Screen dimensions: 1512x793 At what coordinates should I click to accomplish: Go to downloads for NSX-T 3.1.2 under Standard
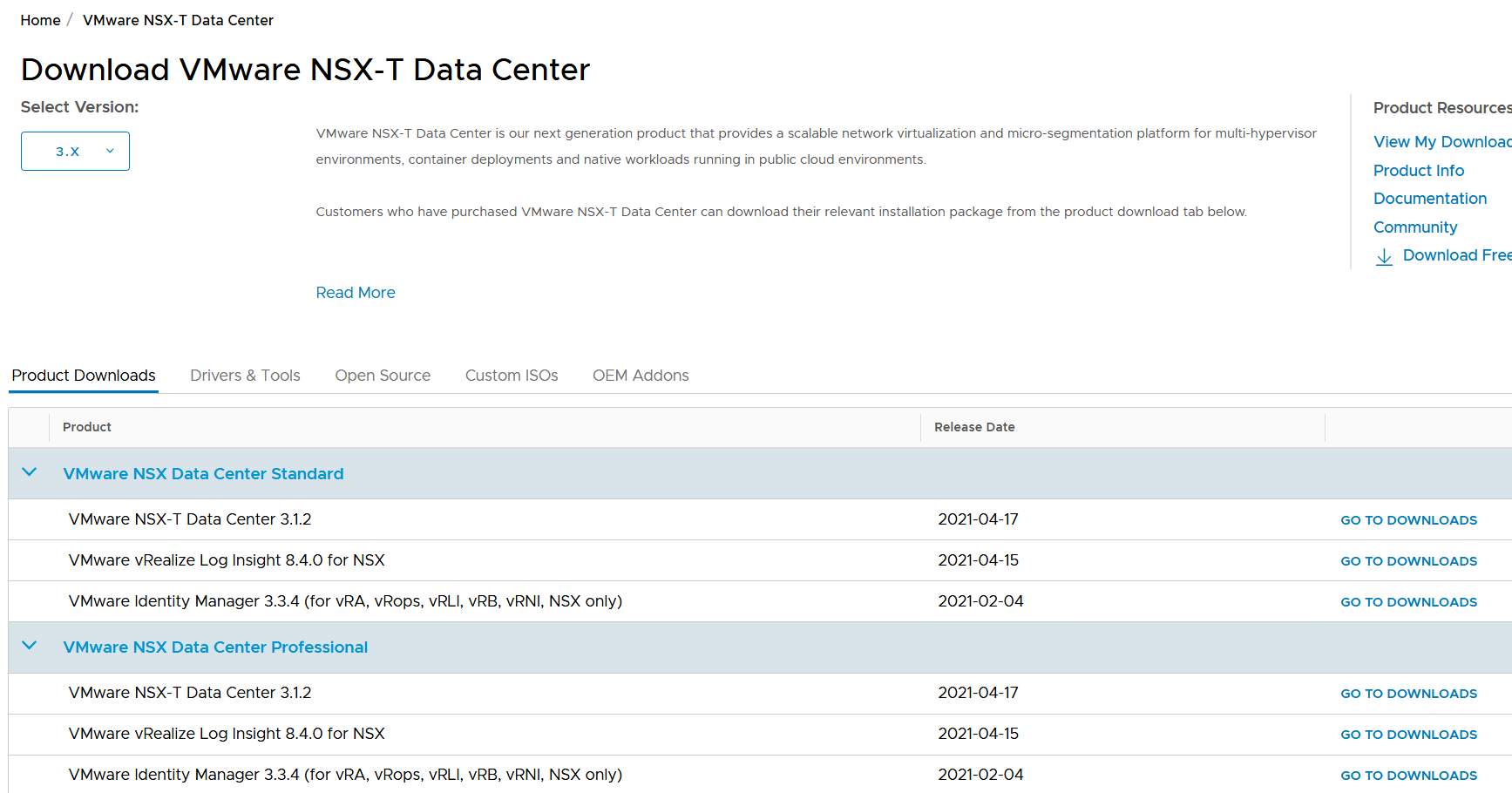tap(1408, 520)
